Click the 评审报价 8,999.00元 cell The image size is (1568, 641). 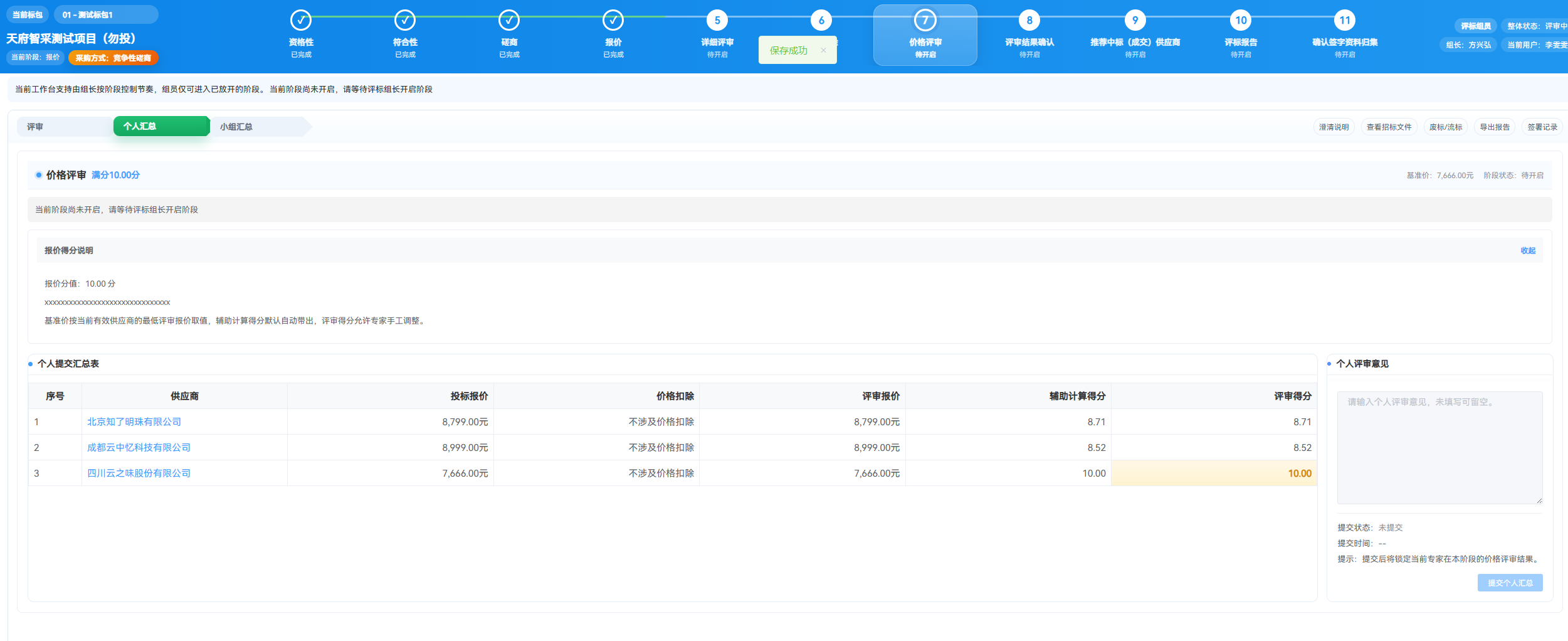802,447
